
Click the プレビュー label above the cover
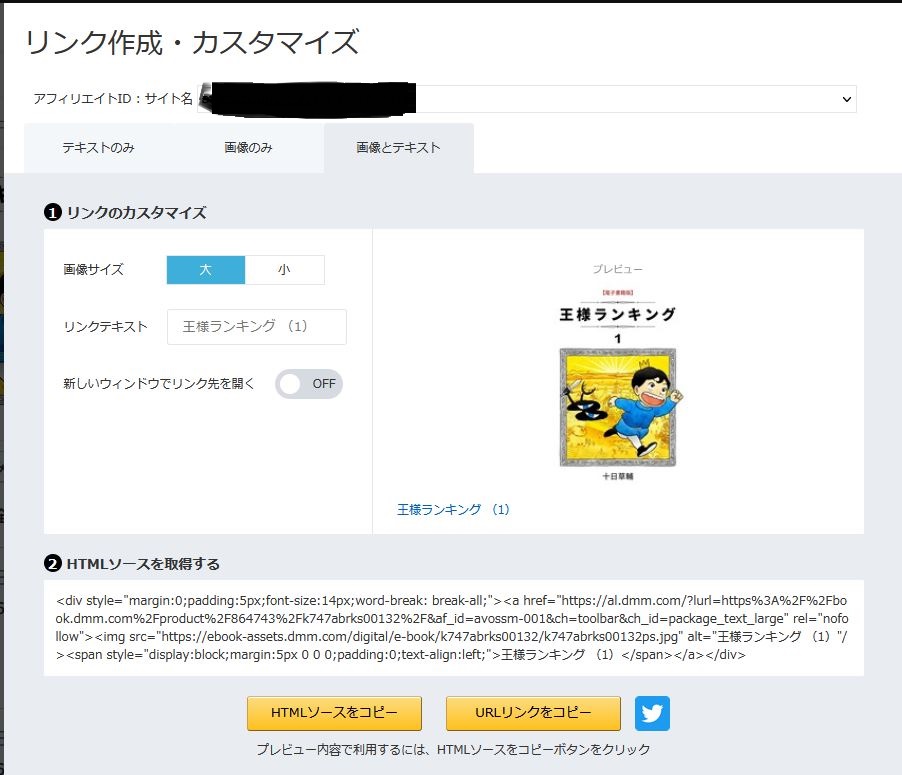click(617, 270)
